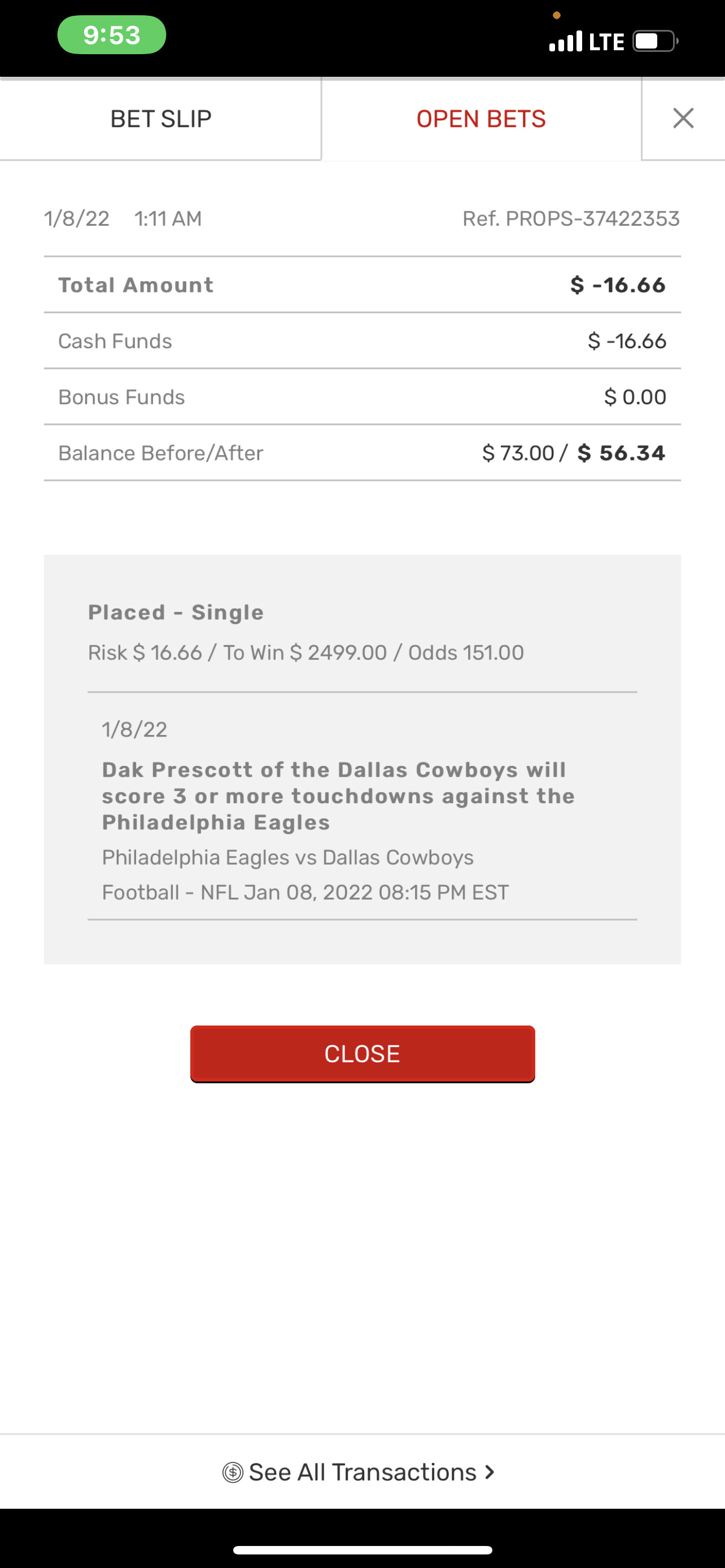Viewport: 725px width, 1568px height.
Task: Tap the cellular signal bars icon
Action: point(566,41)
